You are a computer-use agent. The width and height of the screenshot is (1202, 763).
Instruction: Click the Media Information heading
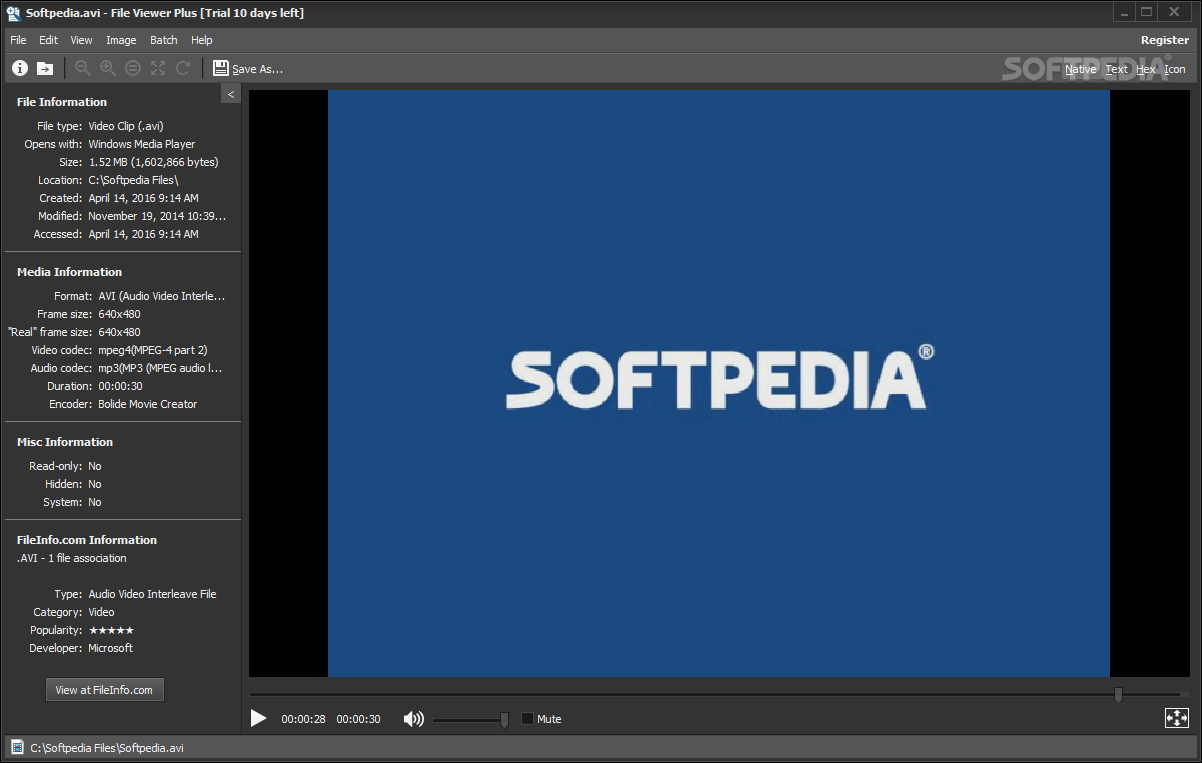coord(69,272)
